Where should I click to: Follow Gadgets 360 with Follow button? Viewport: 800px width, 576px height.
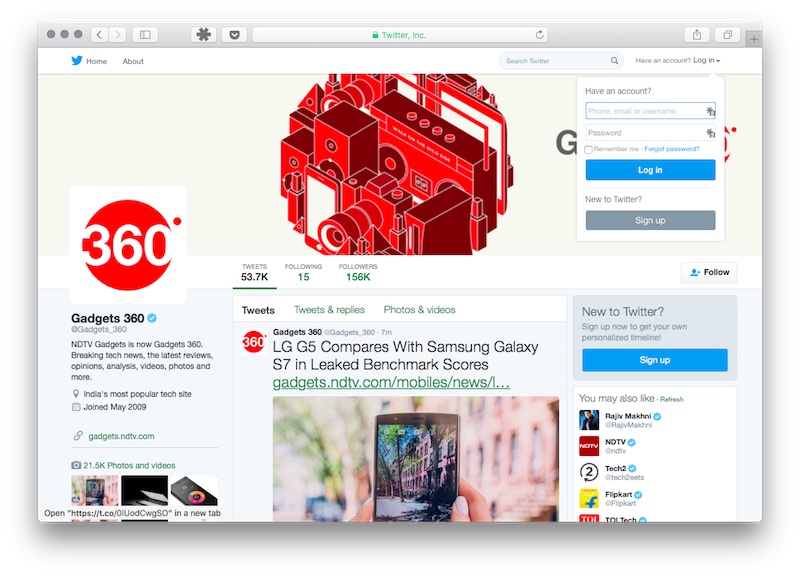pos(709,272)
